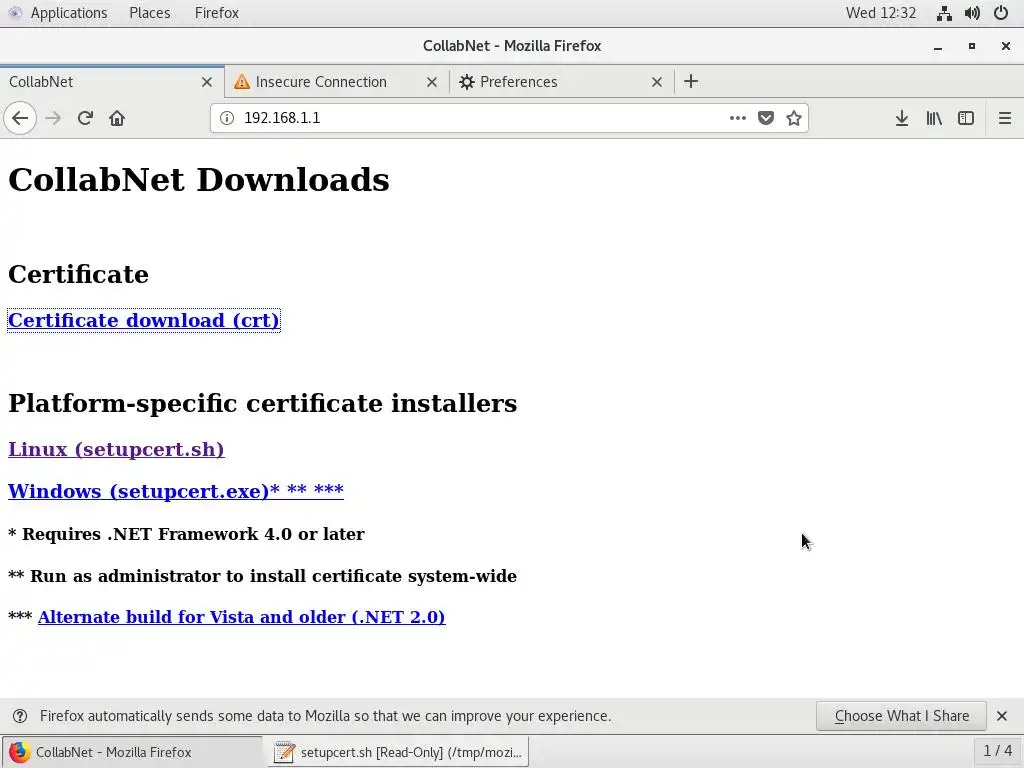Open the Firefox hamburger menu
The image size is (1024, 768).
click(1005, 118)
